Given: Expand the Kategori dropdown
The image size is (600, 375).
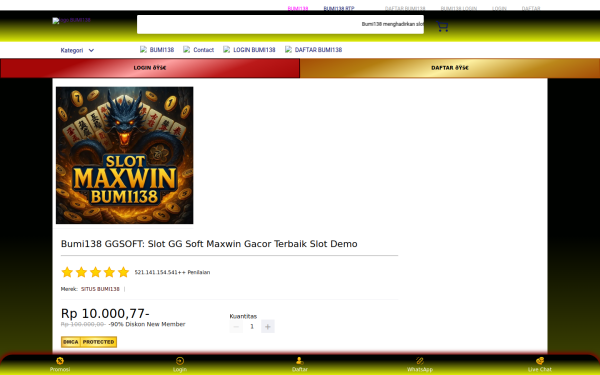Looking at the screenshot, I should tap(77, 50).
